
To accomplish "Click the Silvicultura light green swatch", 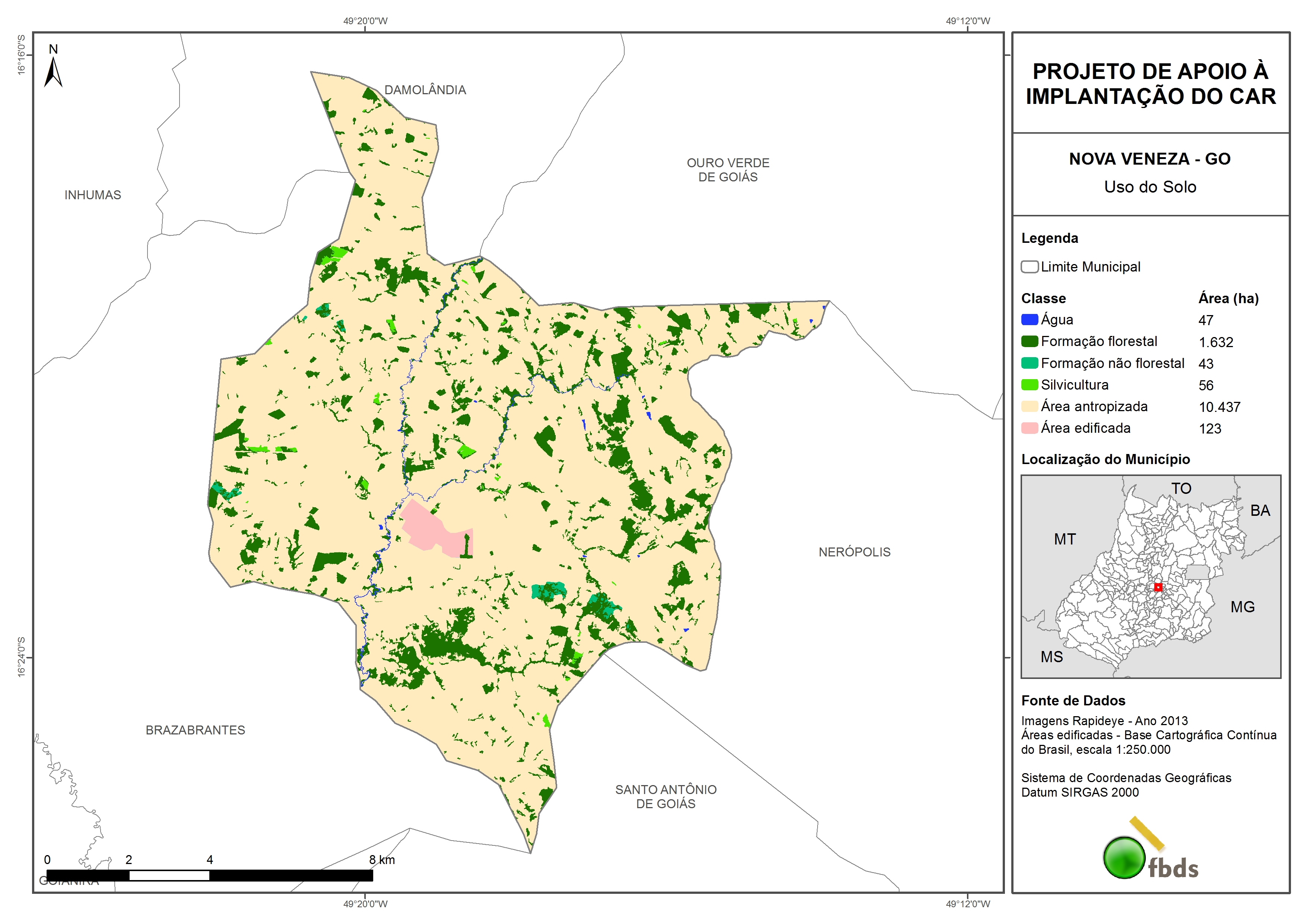I will tap(1029, 385).
